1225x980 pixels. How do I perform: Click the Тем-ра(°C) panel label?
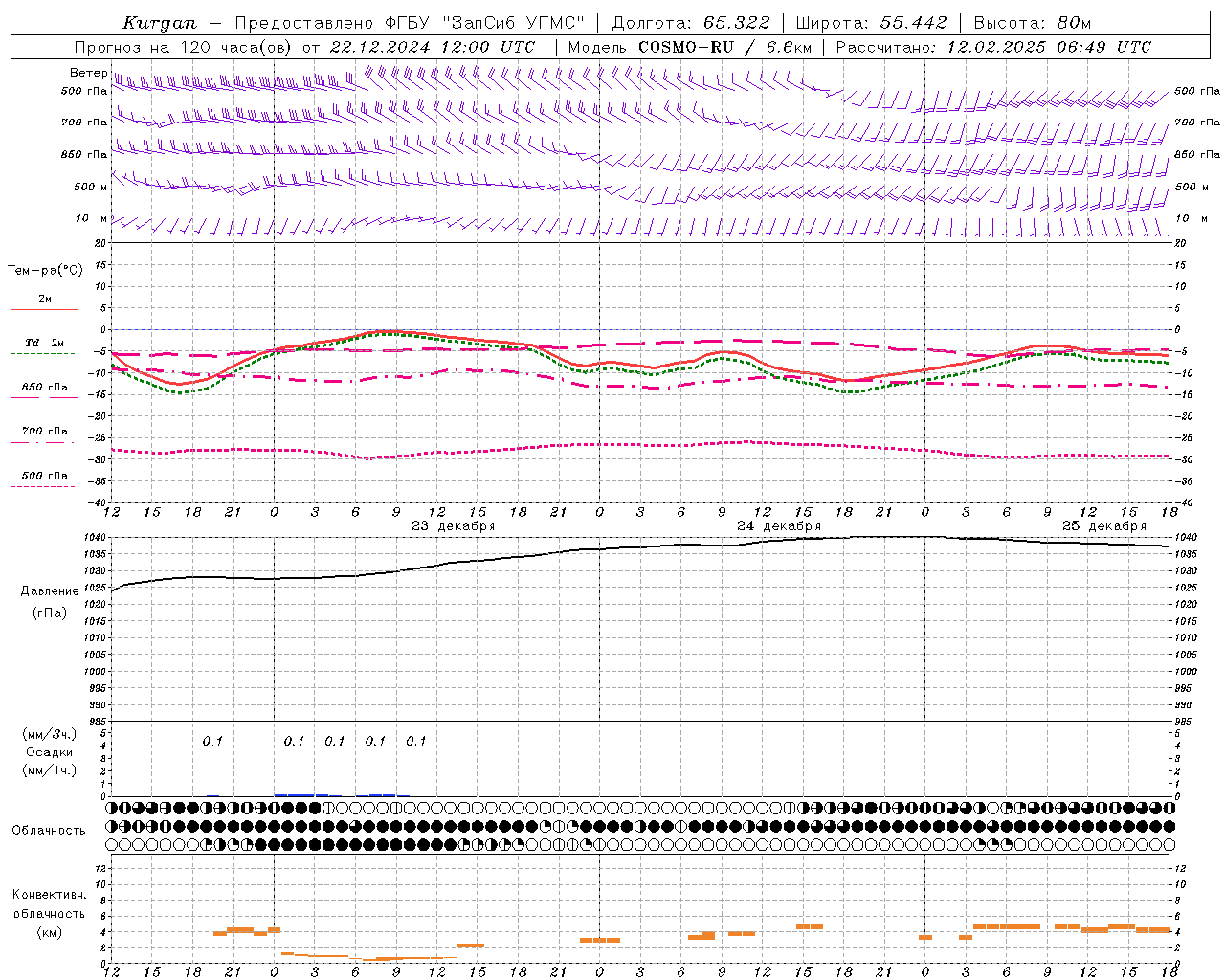(45, 270)
